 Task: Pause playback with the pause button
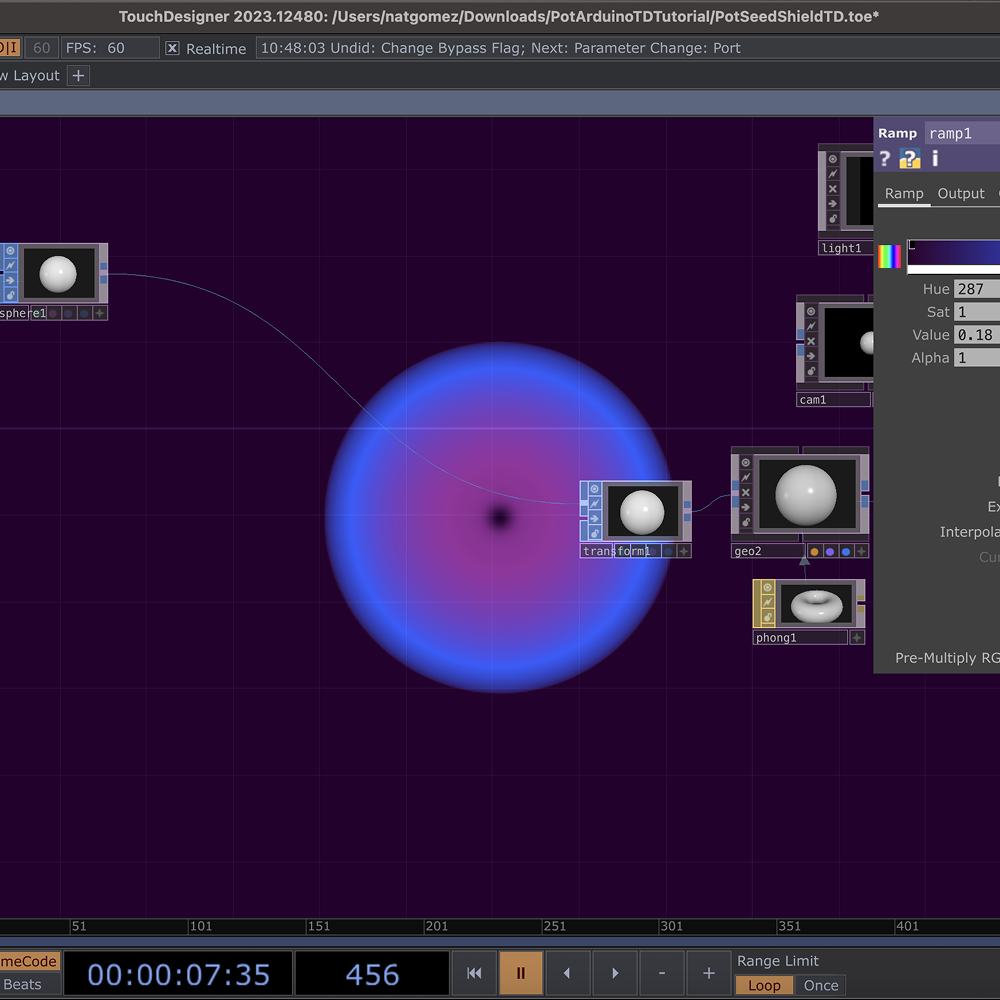[x=521, y=972]
